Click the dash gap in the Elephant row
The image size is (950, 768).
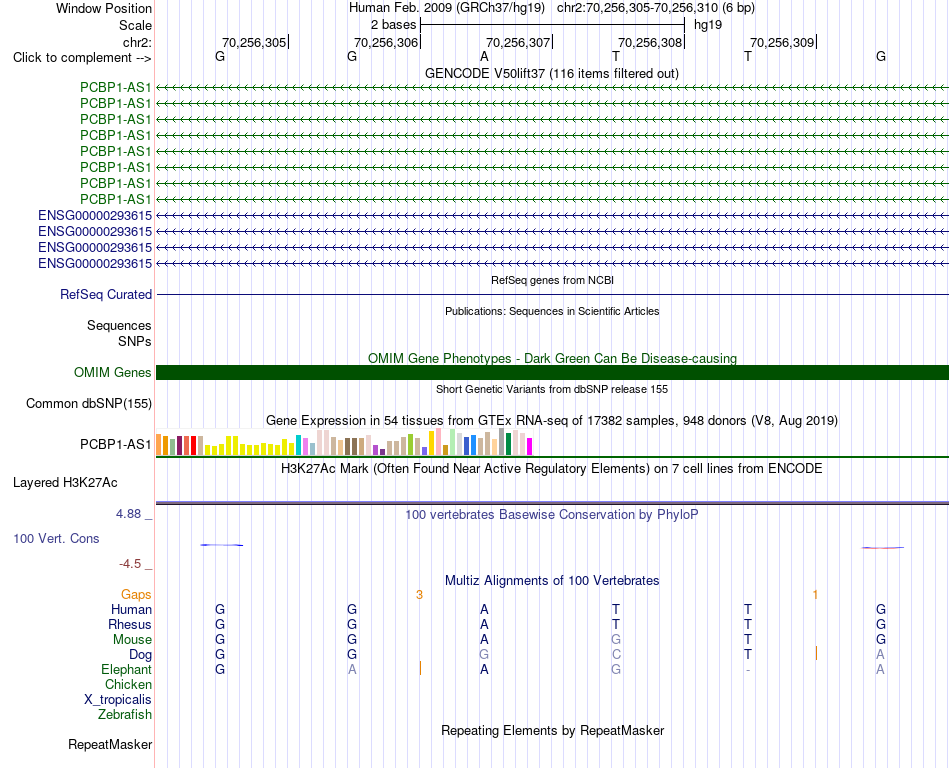point(748,670)
